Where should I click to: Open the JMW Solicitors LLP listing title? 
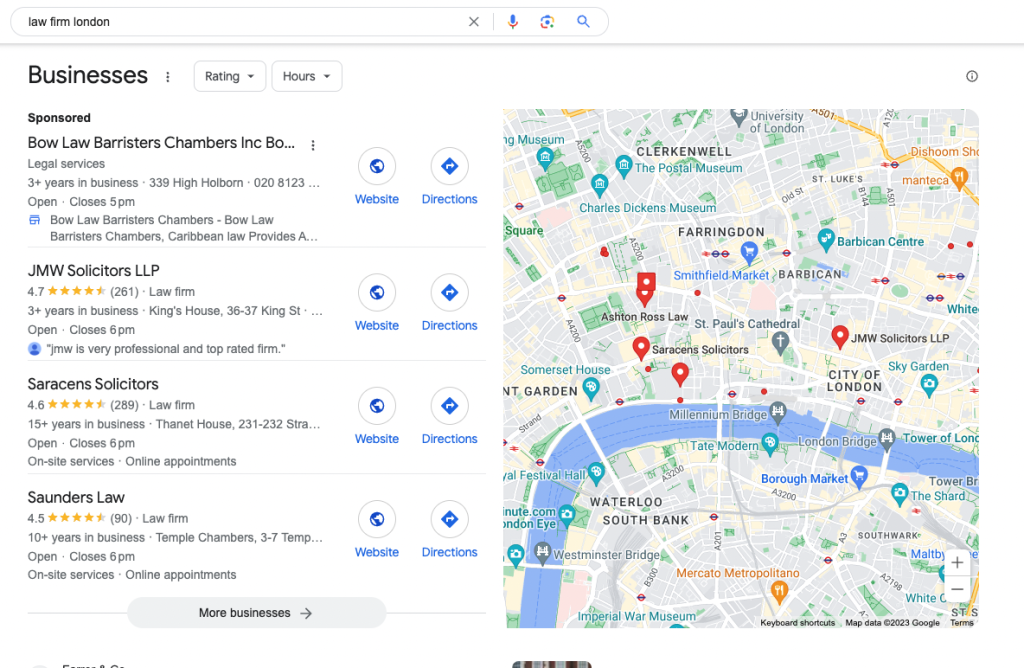pos(93,270)
